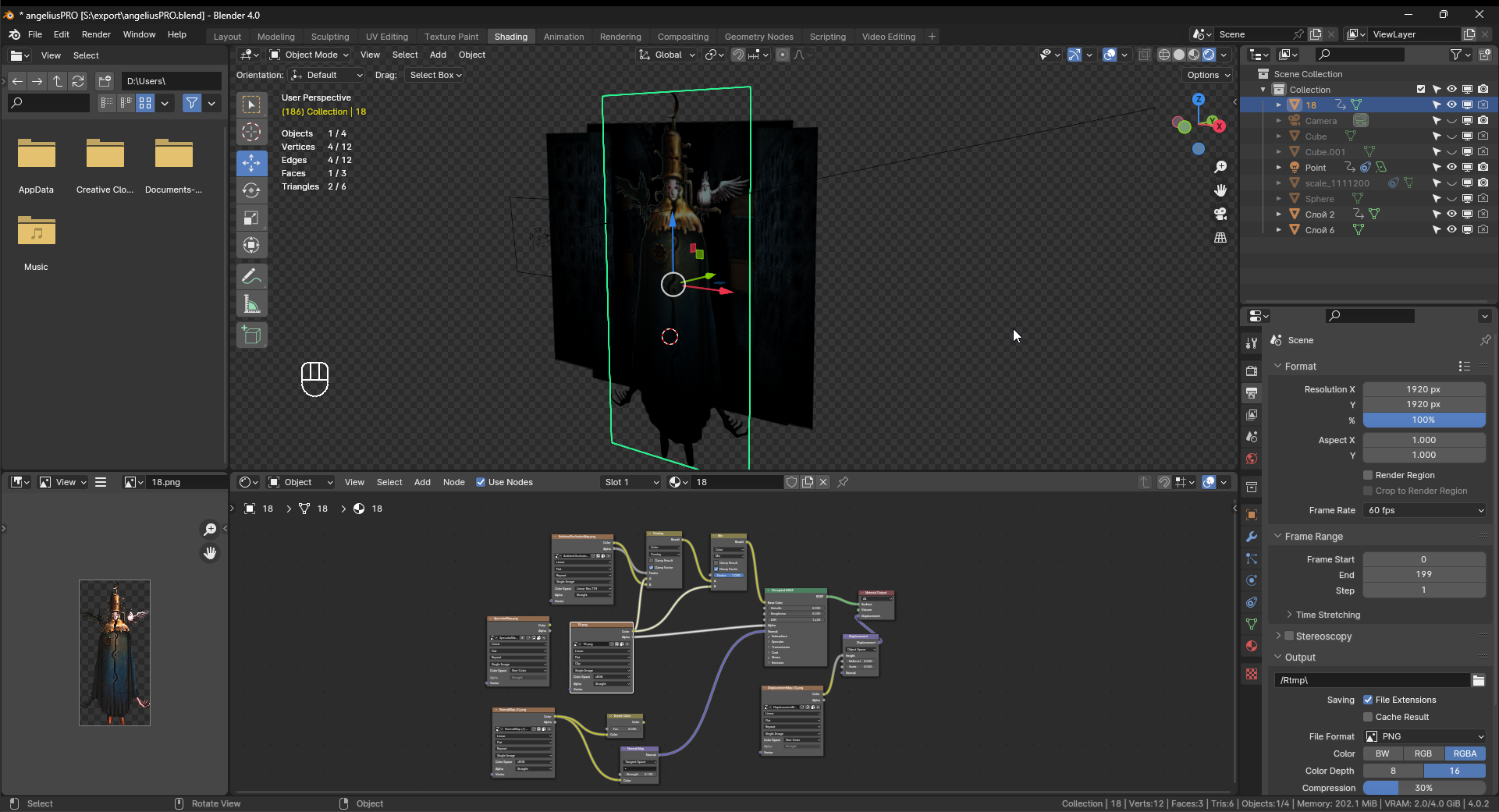Image resolution: width=1499 pixels, height=812 pixels.
Task: Adjust the resolution percentage 100% slider
Action: coord(1424,420)
